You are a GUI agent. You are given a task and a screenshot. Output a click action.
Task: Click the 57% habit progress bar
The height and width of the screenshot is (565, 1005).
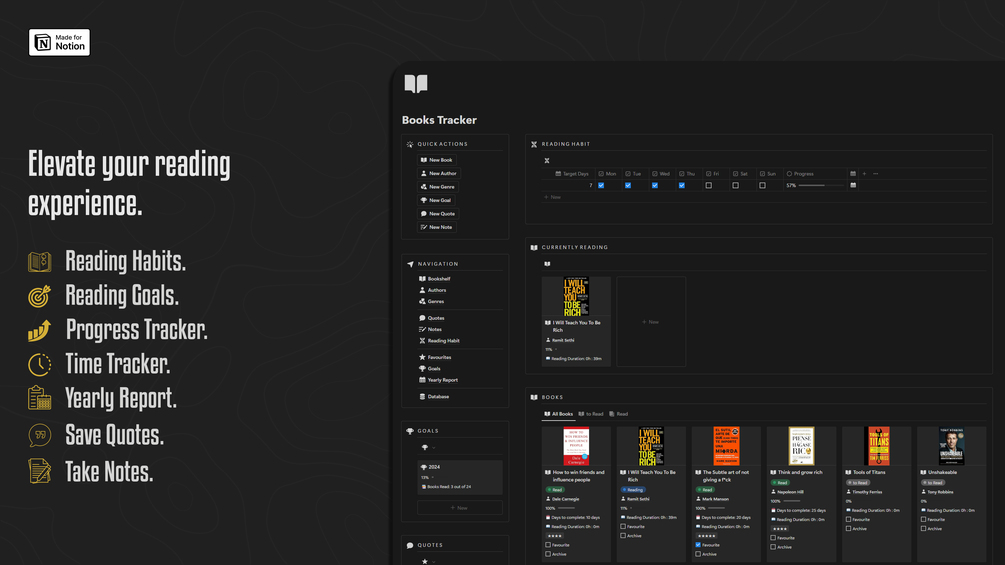pyautogui.click(x=821, y=185)
